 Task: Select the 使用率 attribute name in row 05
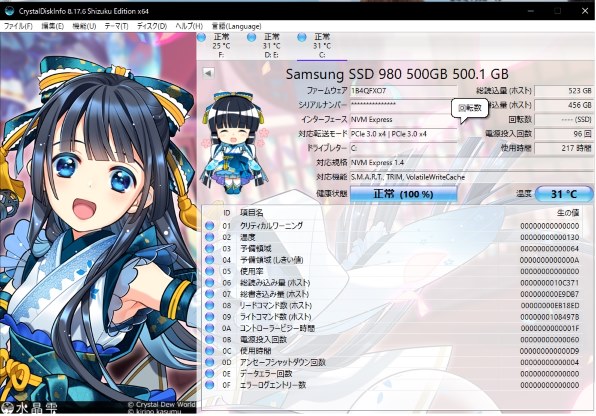coord(251,271)
